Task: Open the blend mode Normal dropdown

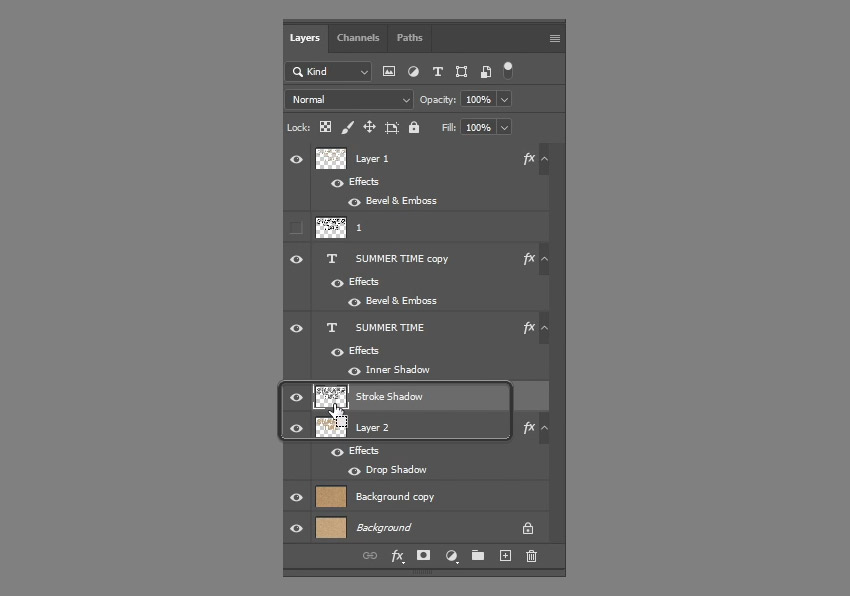Action: [x=348, y=99]
